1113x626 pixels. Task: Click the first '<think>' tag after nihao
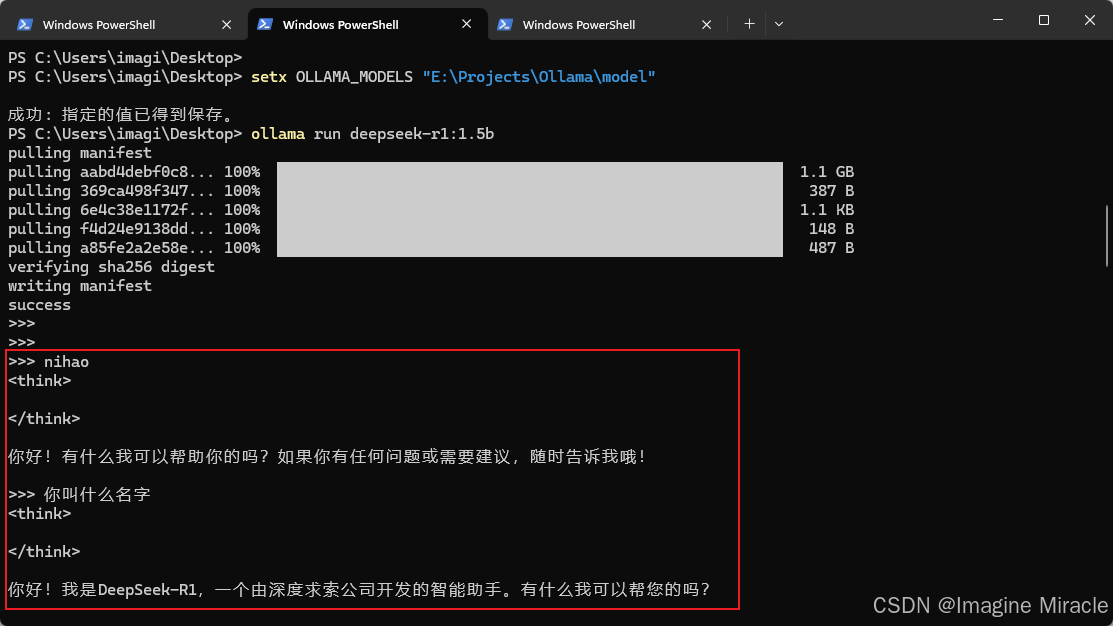[40, 381]
